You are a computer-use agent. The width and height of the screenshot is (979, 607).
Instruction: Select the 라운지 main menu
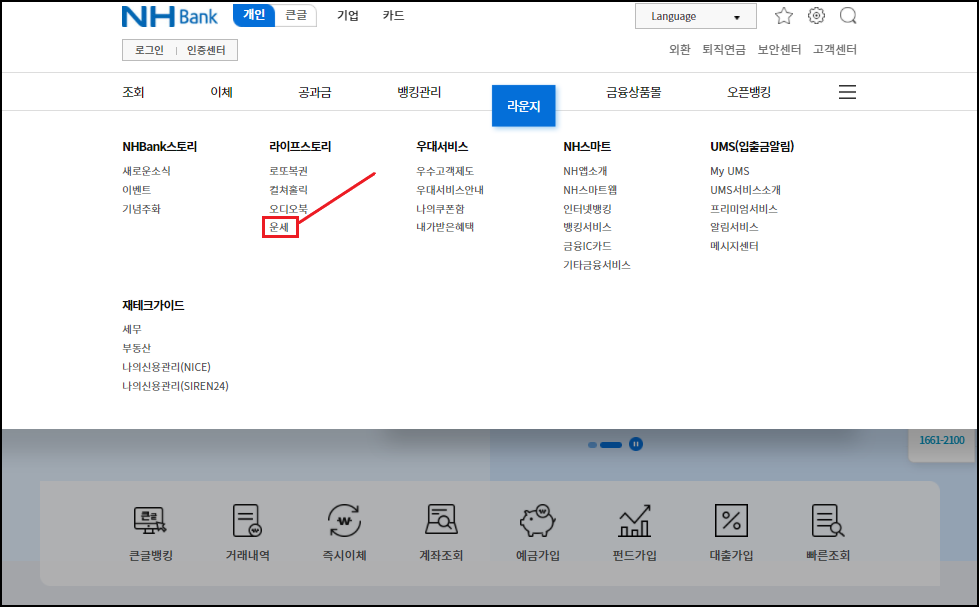click(523, 106)
